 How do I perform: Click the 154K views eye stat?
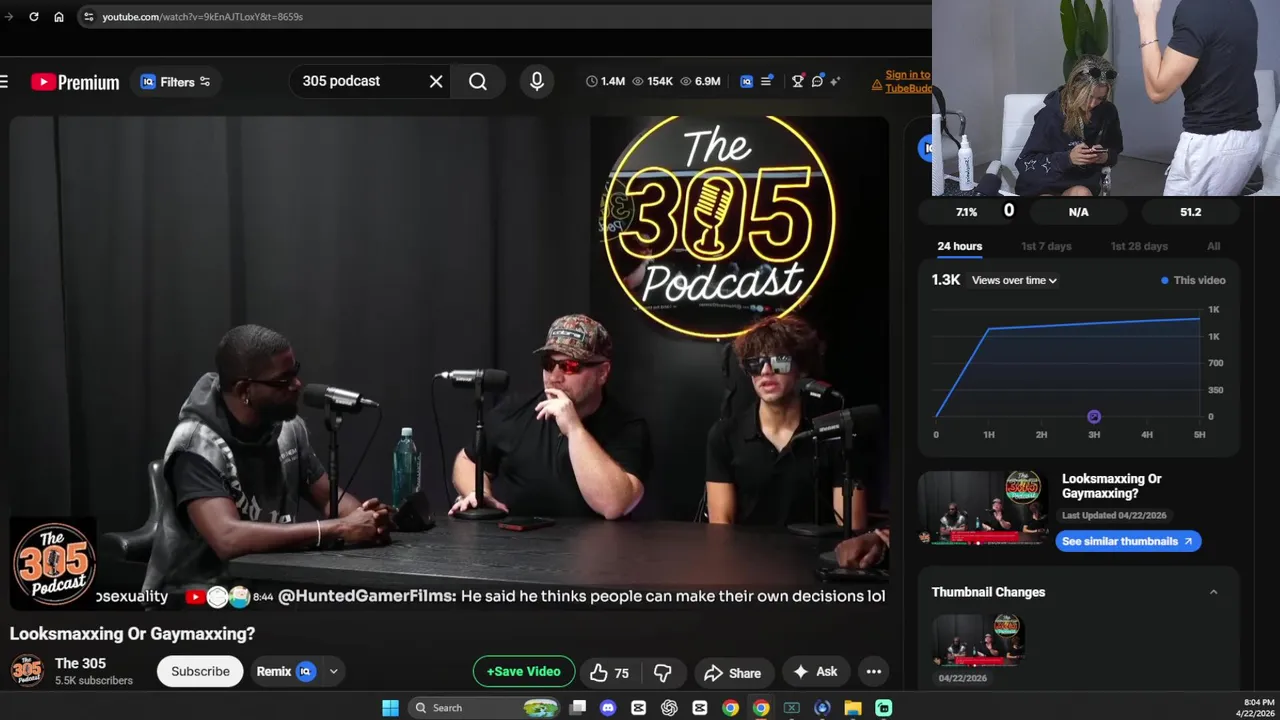coord(653,81)
